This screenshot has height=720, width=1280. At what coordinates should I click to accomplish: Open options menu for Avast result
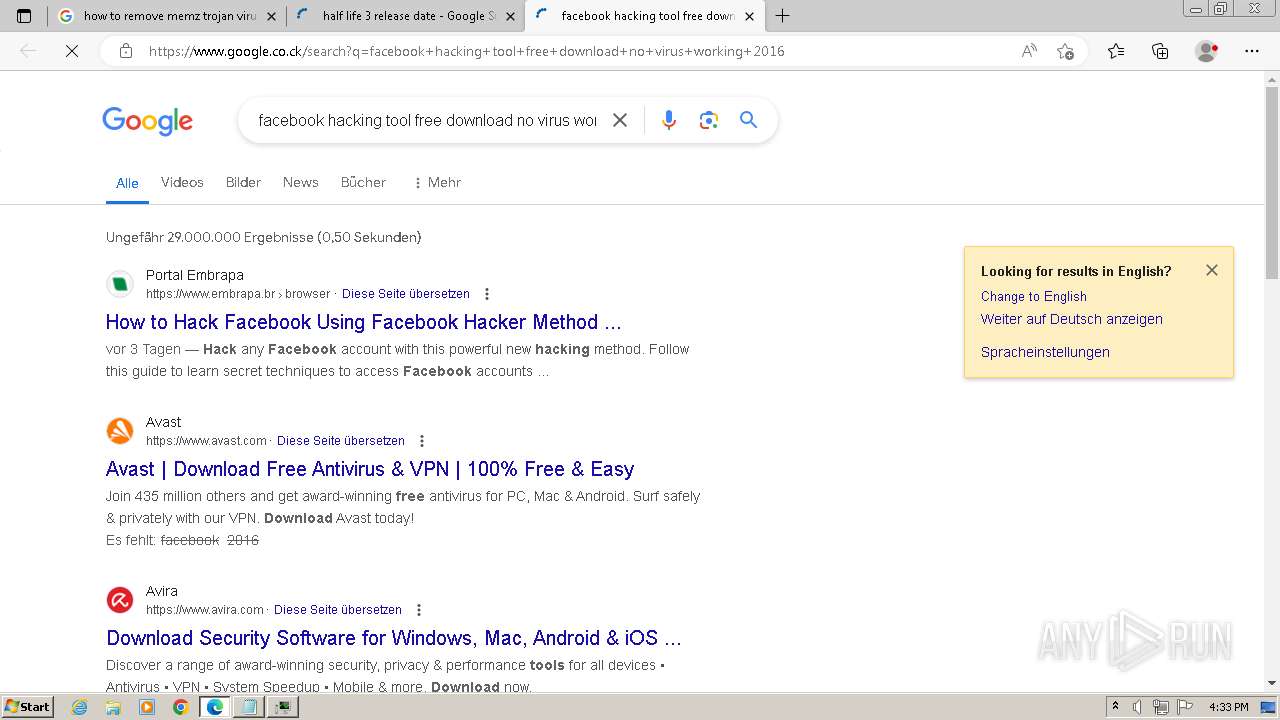point(422,441)
